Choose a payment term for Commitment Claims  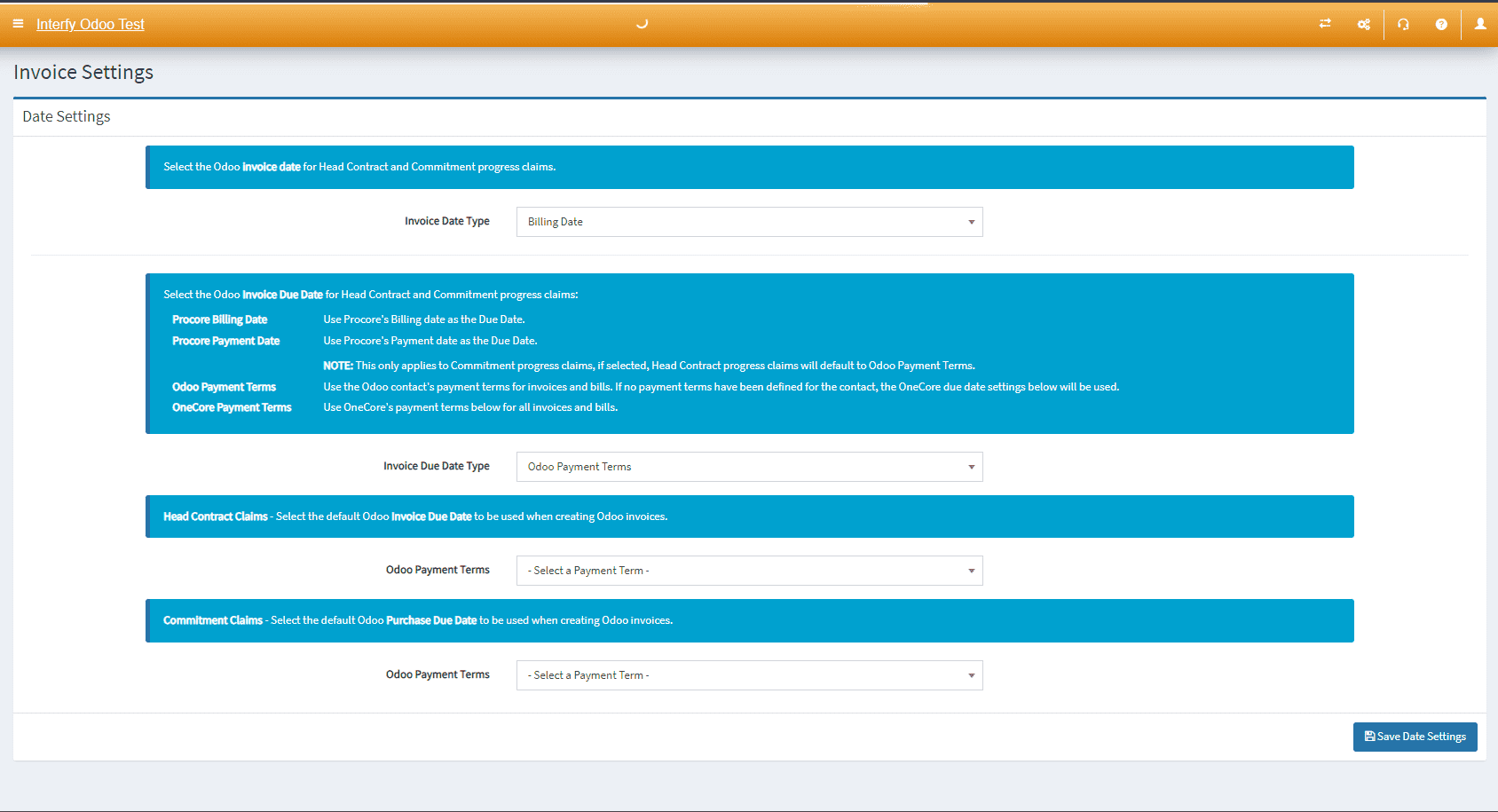(x=749, y=675)
